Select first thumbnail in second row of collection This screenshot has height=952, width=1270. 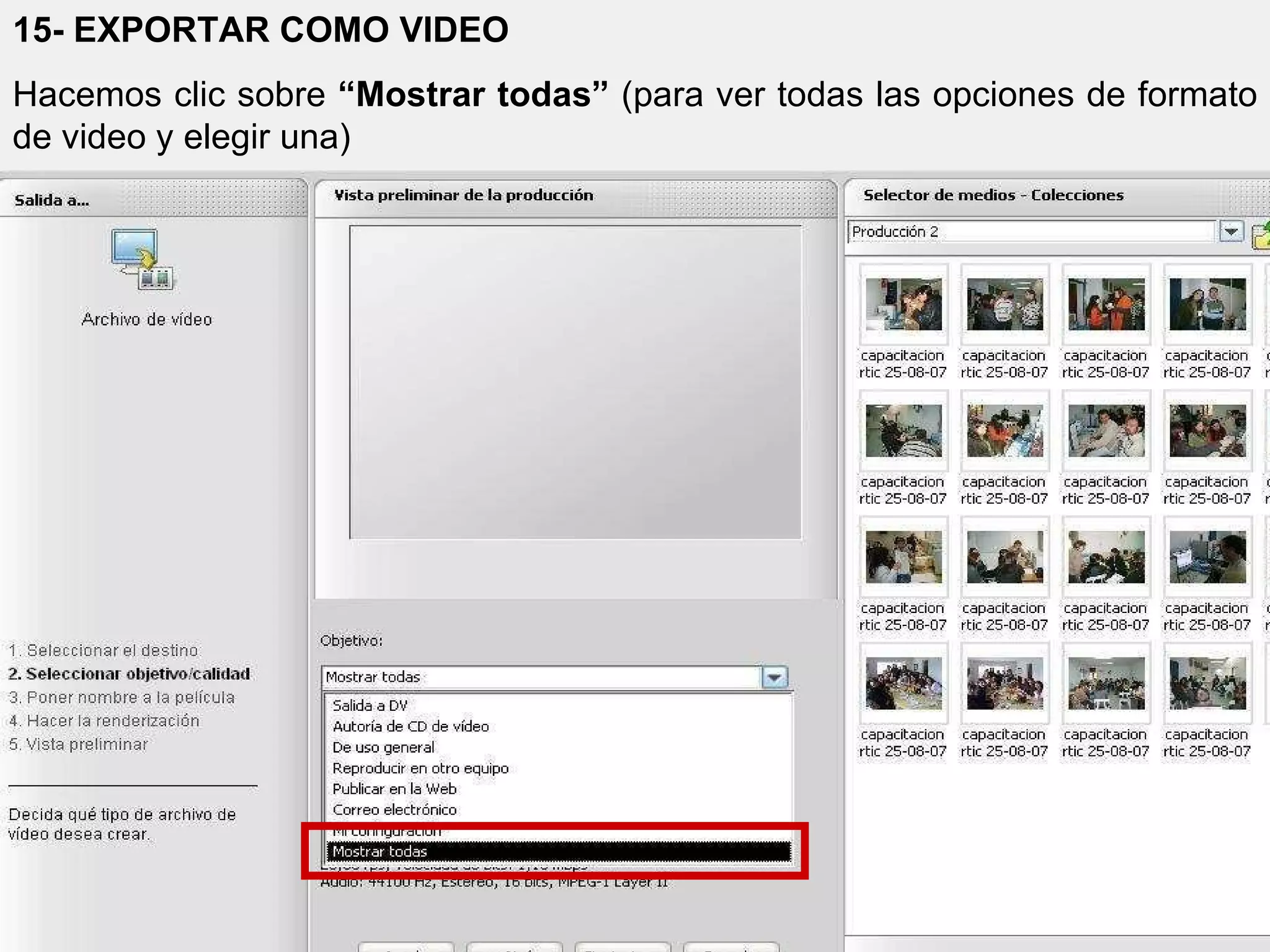(904, 430)
